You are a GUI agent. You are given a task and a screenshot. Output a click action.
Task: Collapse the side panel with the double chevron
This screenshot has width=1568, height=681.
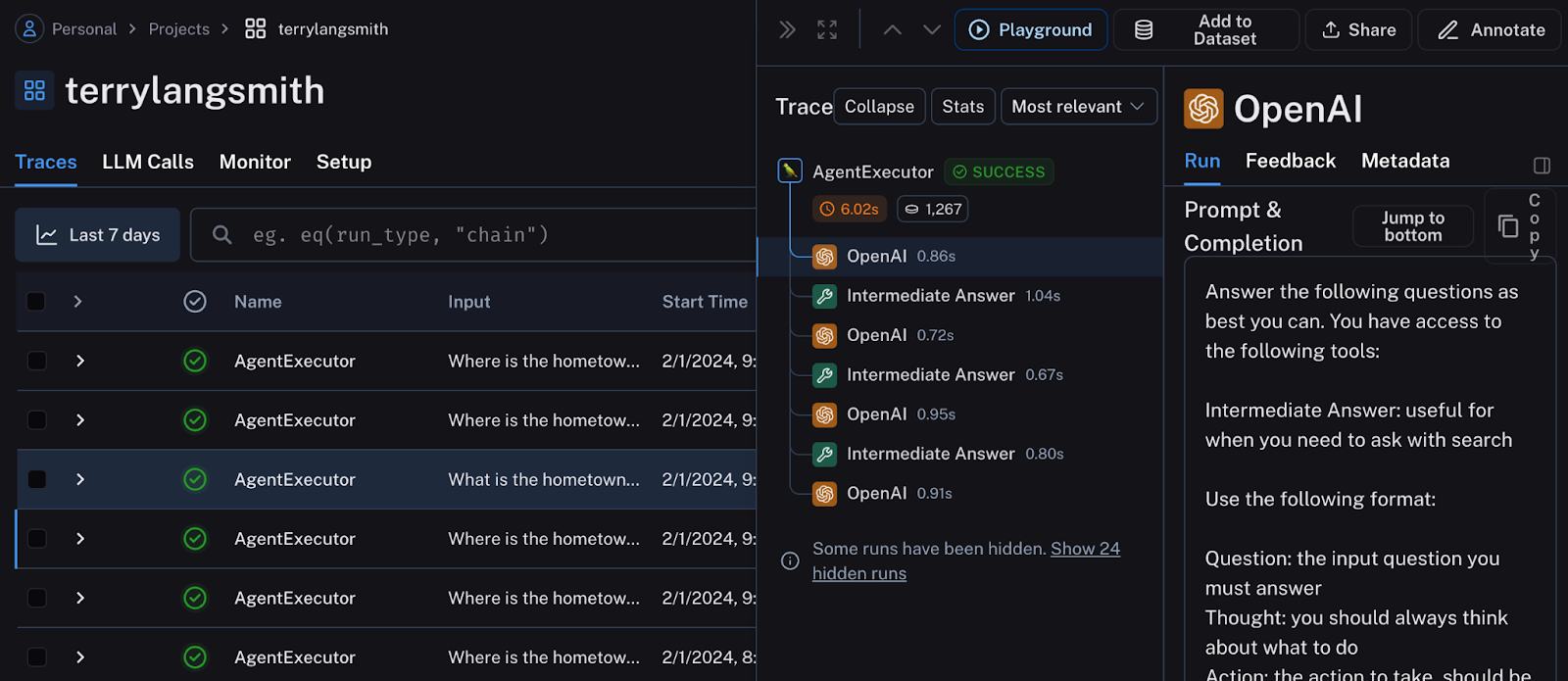tap(787, 29)
